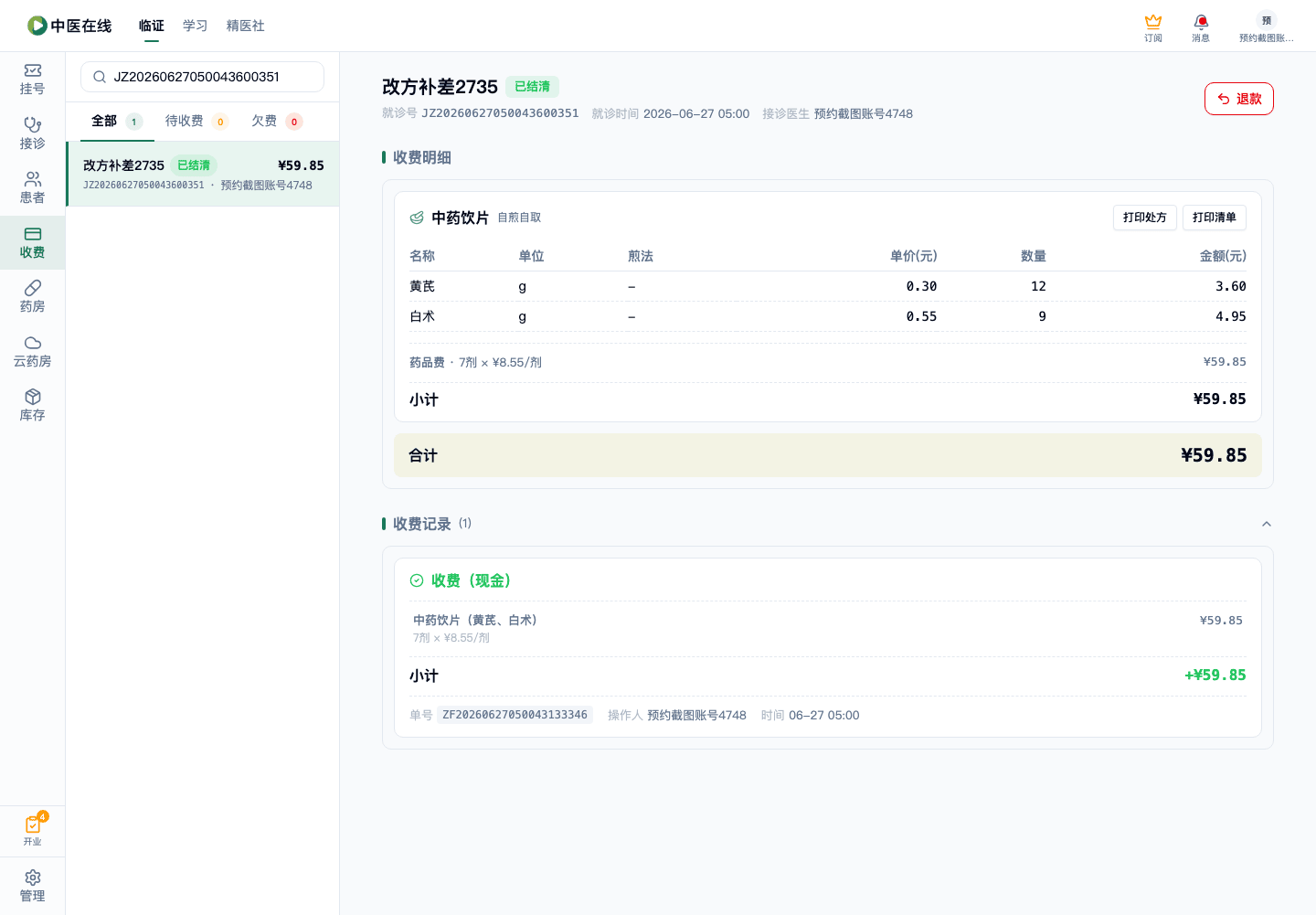Click the 收费（现金）check circle icon
Viewport: 1316px width, 915px height.
click(x=417, y=580)
